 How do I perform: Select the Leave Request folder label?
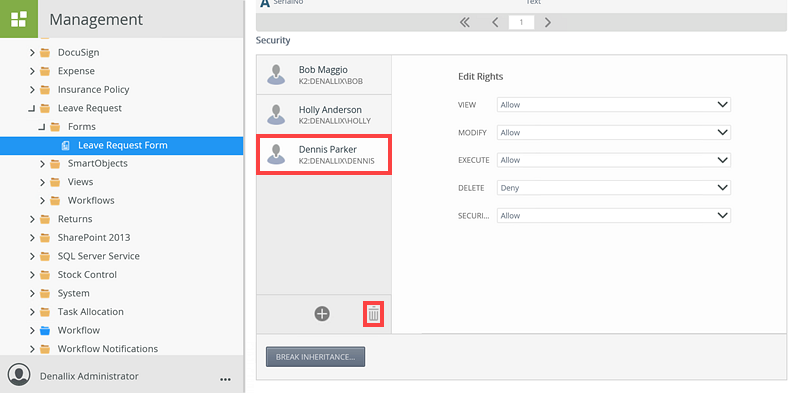point(90,108)
